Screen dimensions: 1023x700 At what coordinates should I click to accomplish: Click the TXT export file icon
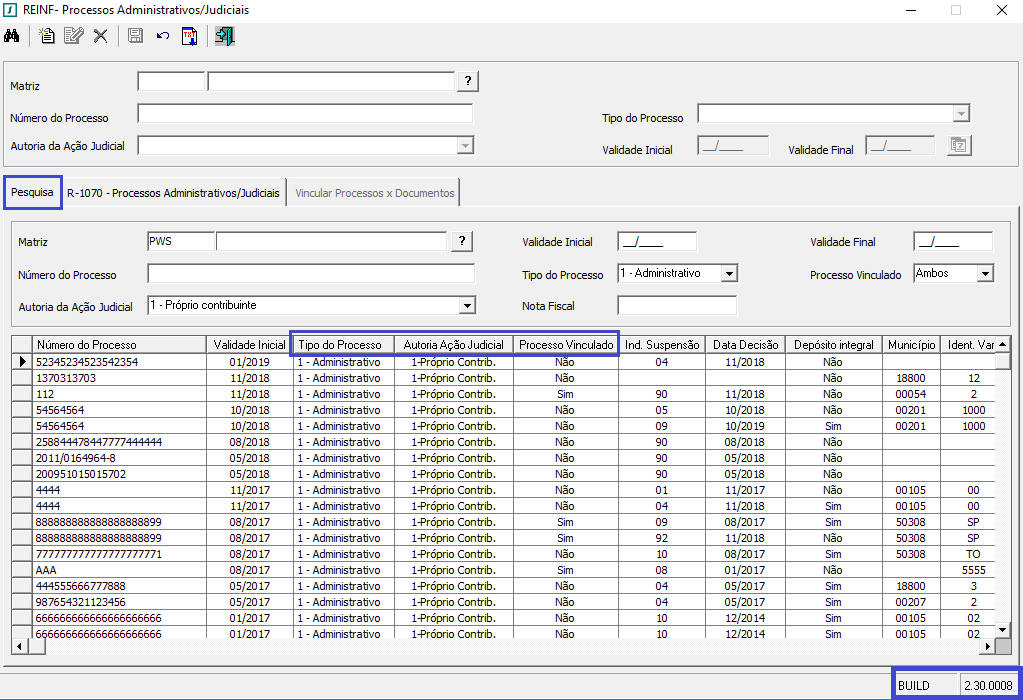(x=189, y=36)
